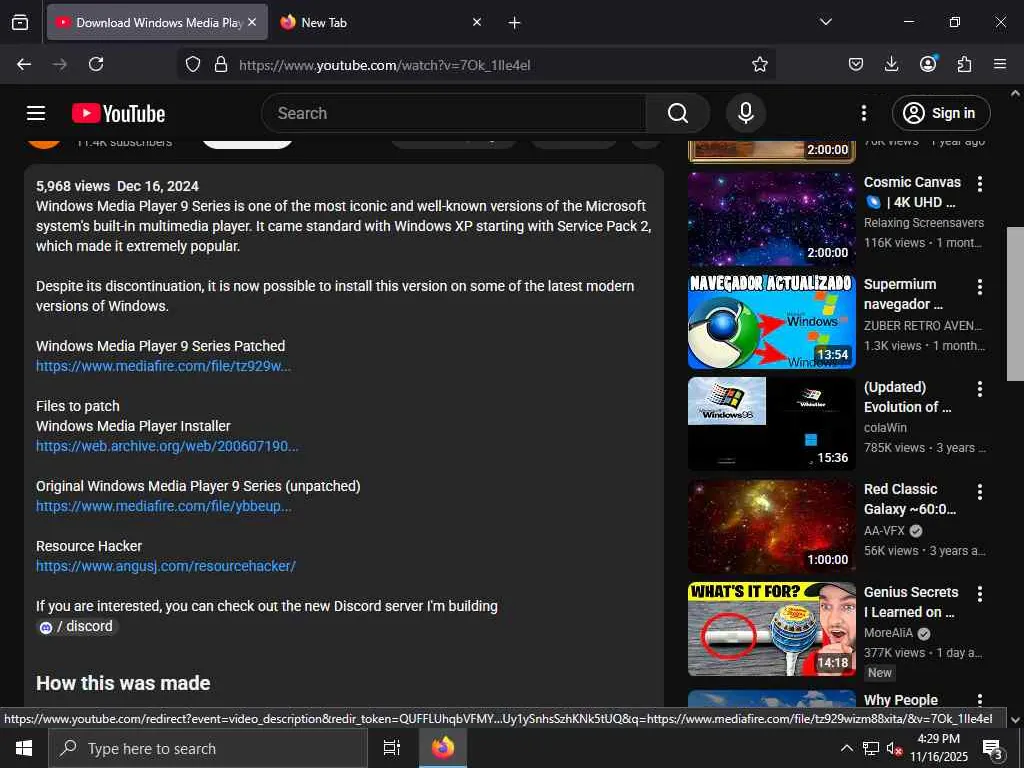This screenshot has width=1024, height=768.
Task: Open YouTube guide hamburger menu
Action: [x=36, y=113]
